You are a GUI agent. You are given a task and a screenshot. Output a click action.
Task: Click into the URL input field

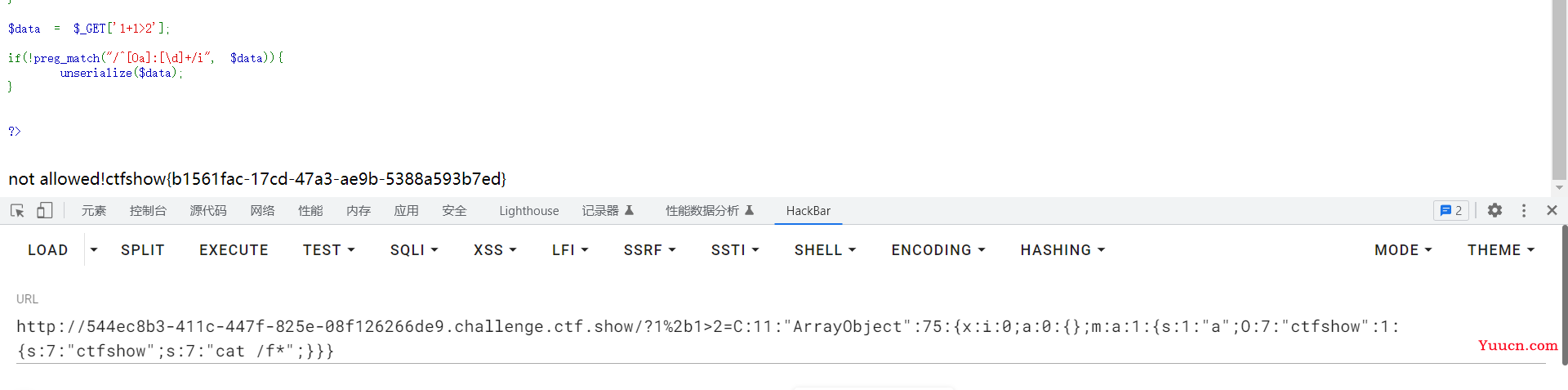pos(781,338)
